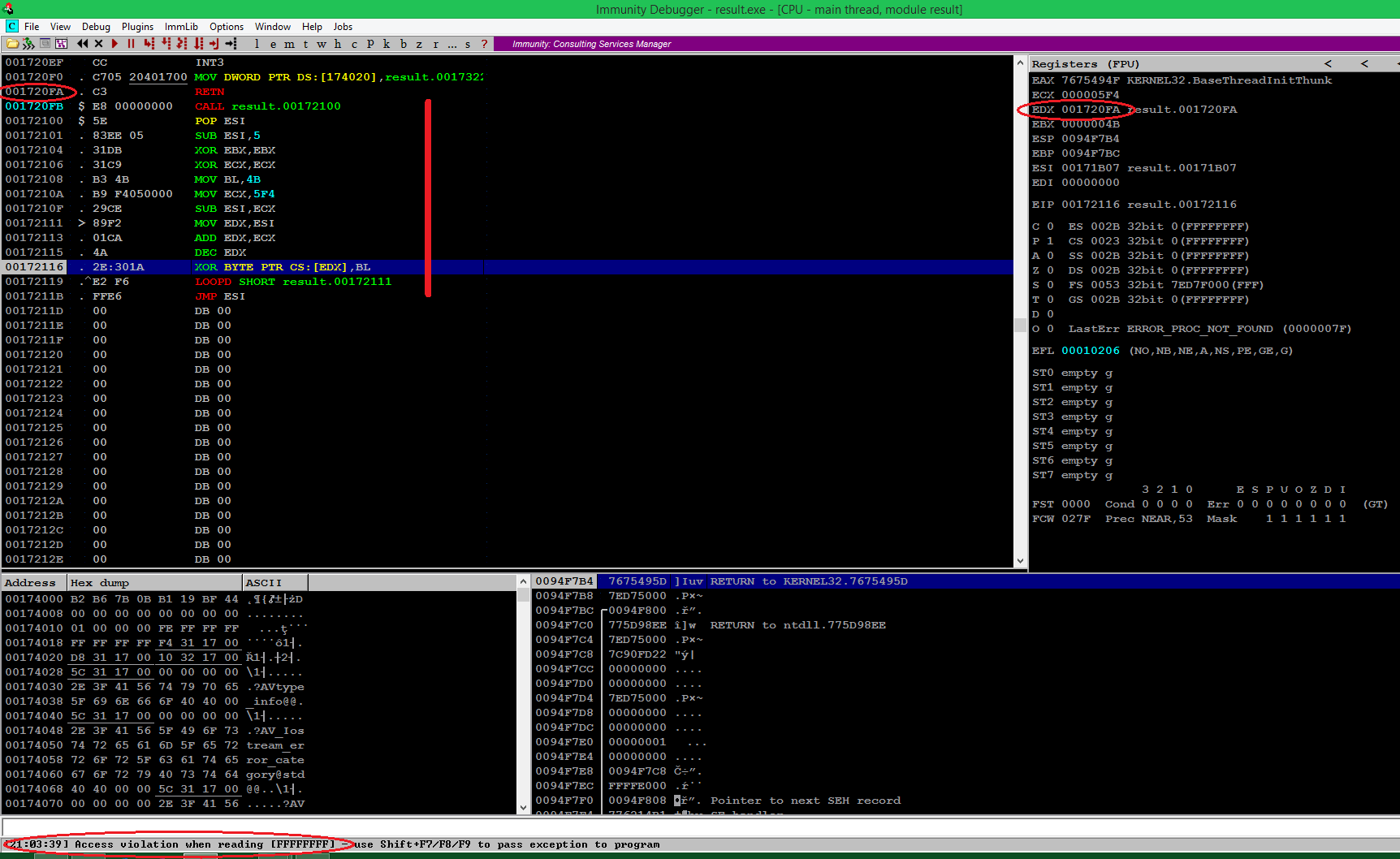This screenshot has width=1400, height=859.
Task: Click the Trace over toolbar icon
Action: click(x=199, y=44)
